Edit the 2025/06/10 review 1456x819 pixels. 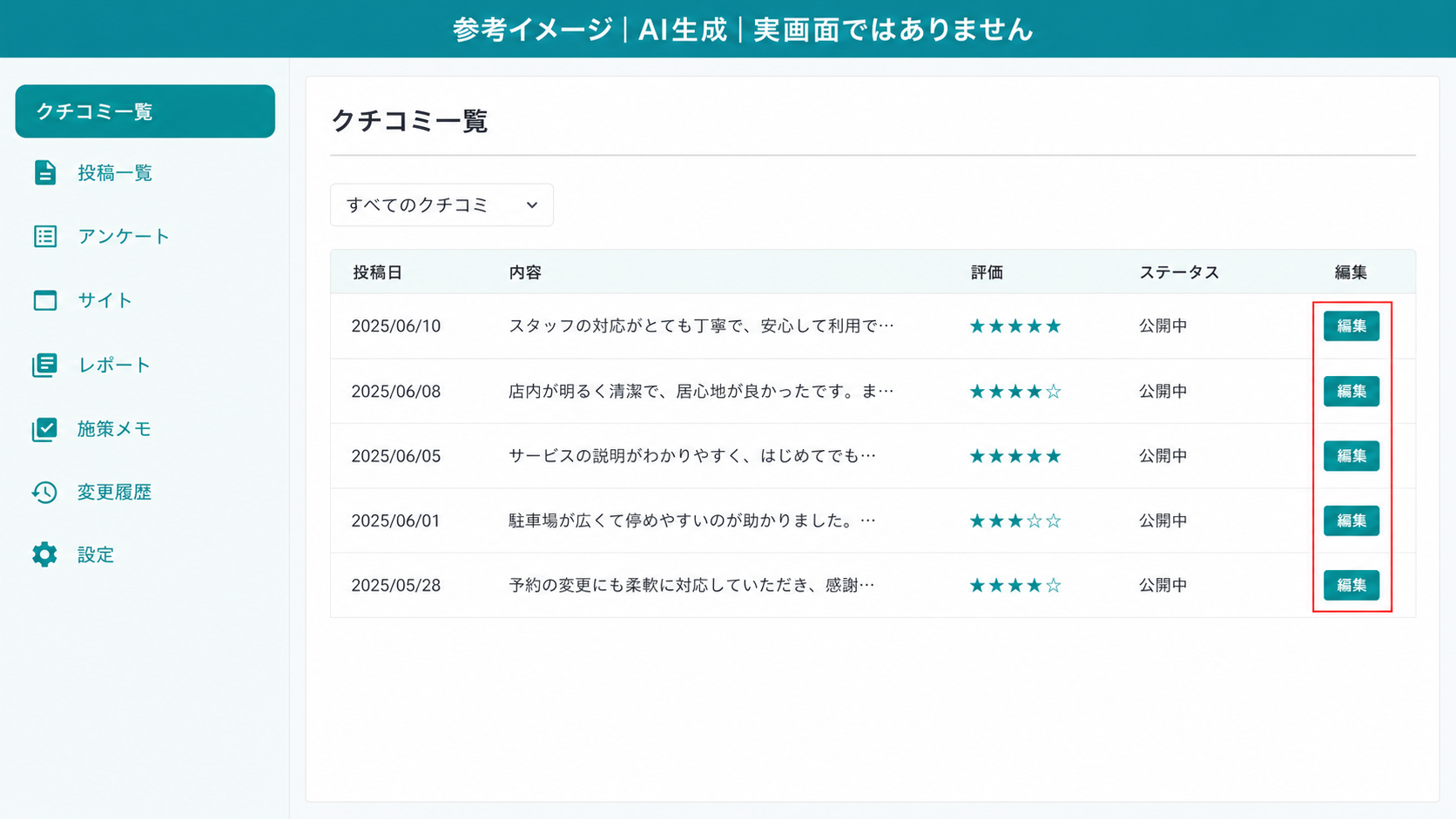pos(1352,326)
